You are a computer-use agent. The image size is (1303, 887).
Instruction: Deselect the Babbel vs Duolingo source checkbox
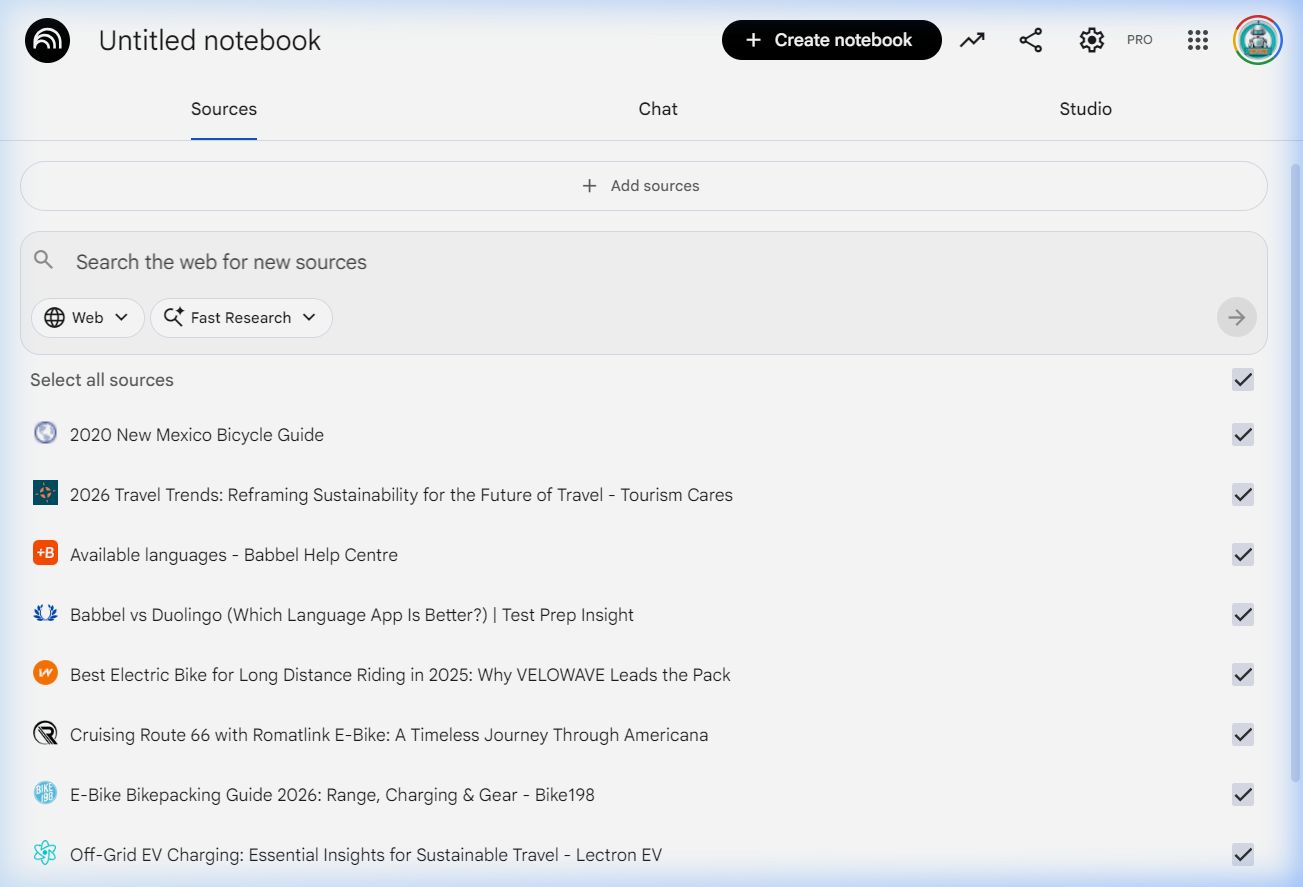point(1242,615)
